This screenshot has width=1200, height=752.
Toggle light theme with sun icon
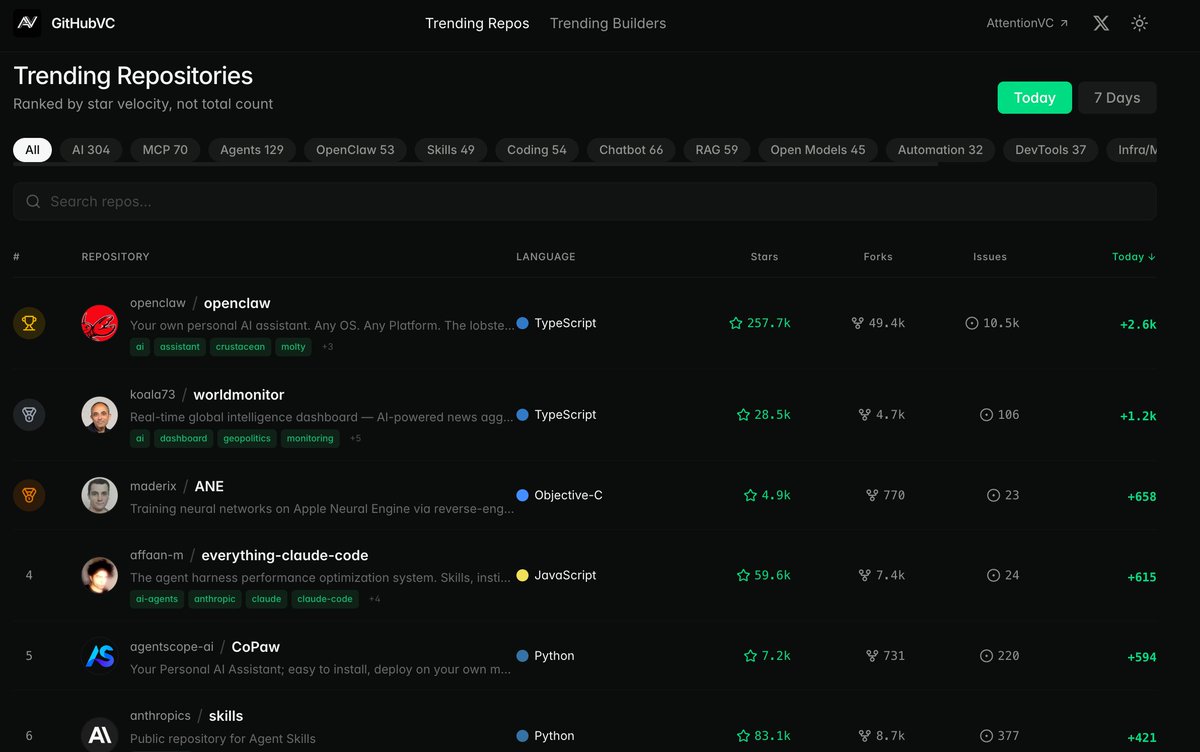1139,23
